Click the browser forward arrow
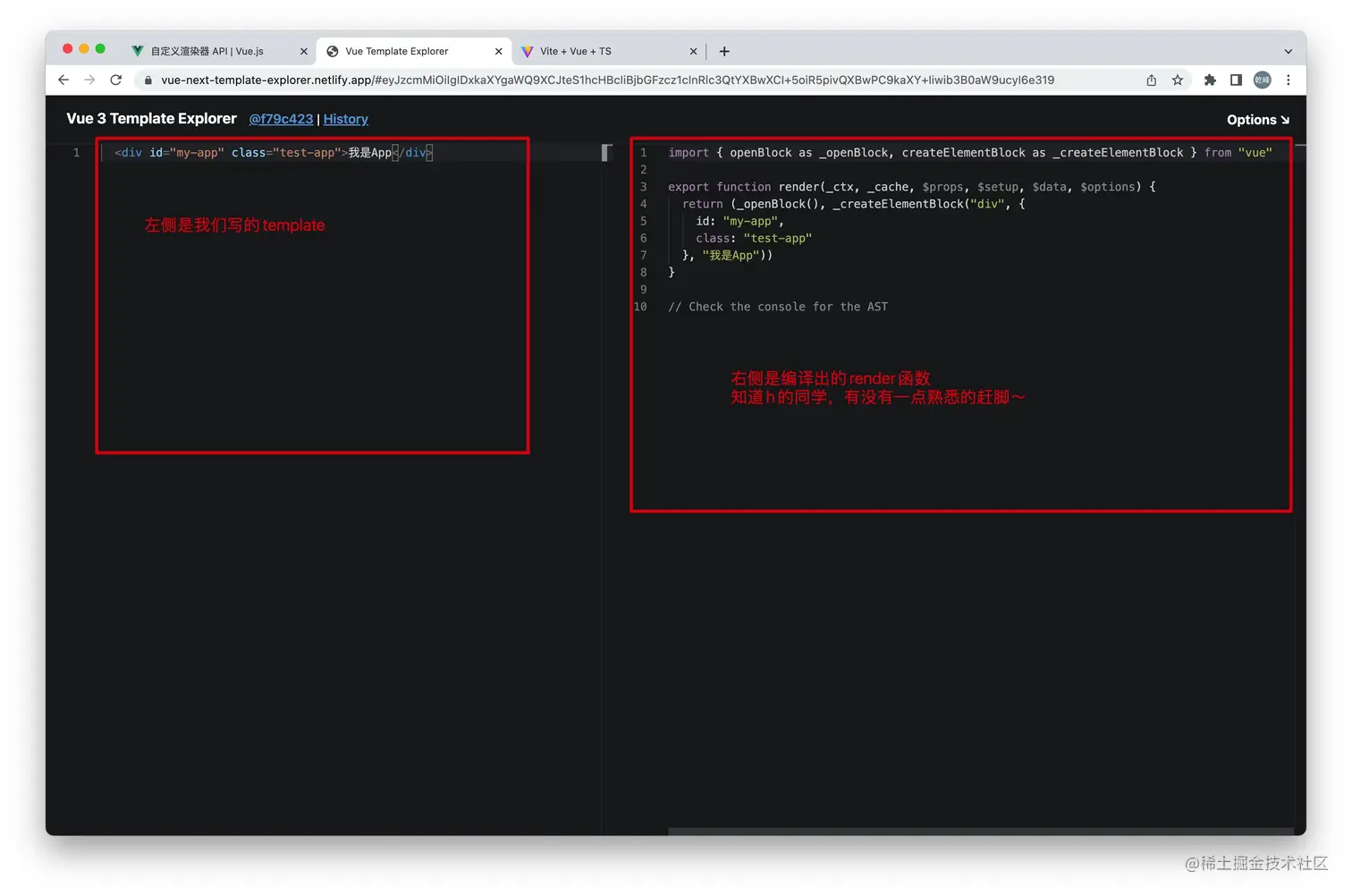 [x=89, y=80]
